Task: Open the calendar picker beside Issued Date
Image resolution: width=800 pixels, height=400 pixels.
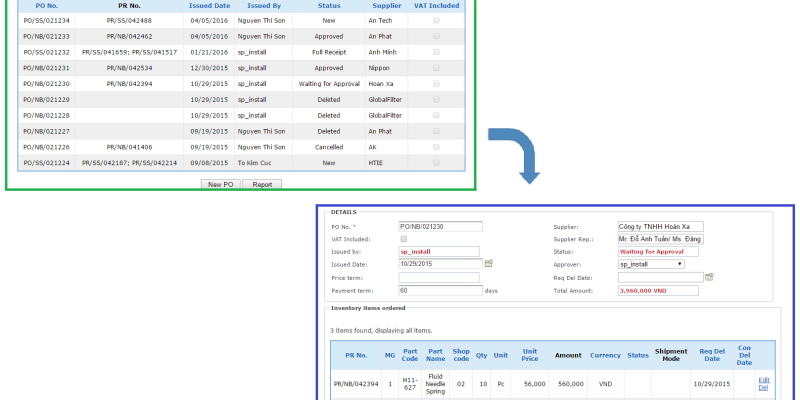Action: (489, 264)
